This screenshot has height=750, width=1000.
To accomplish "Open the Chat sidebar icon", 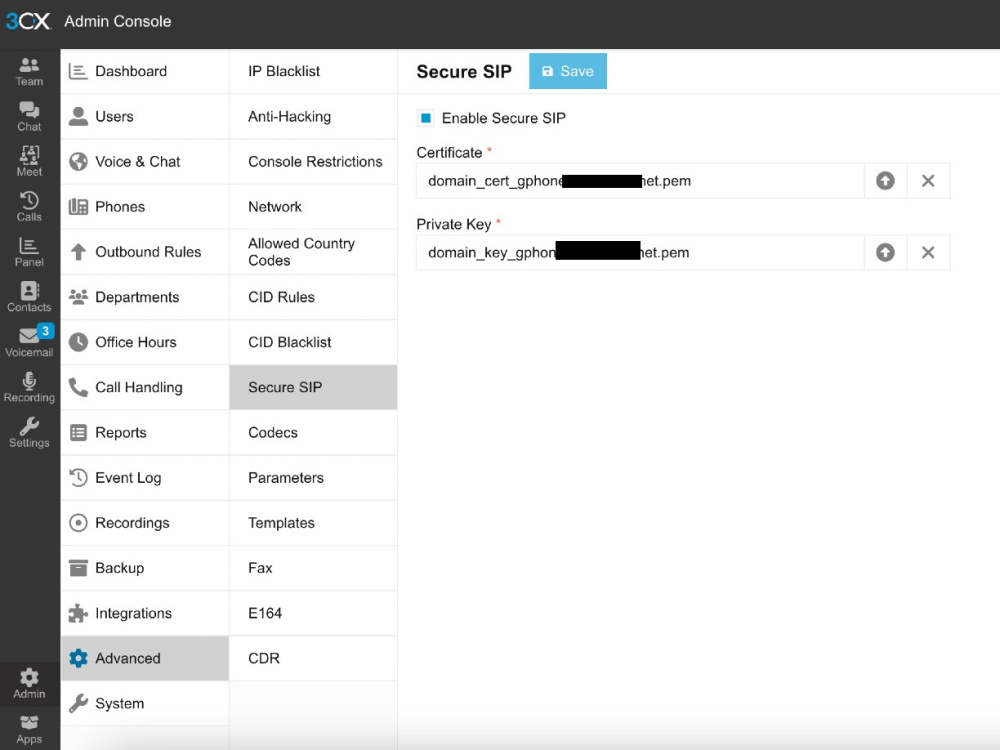I will 29,117.
